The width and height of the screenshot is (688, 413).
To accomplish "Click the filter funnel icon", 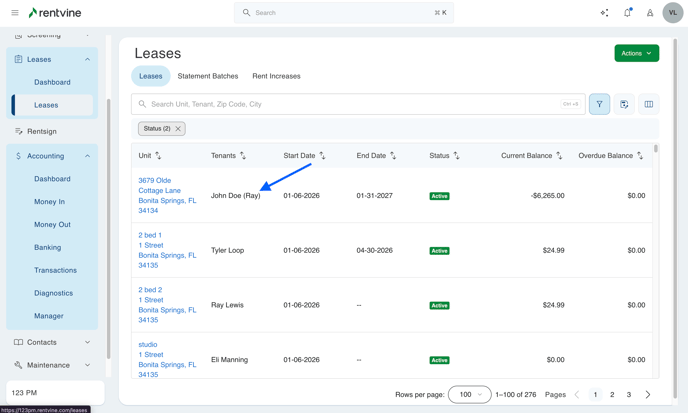I will click(599, 104).
